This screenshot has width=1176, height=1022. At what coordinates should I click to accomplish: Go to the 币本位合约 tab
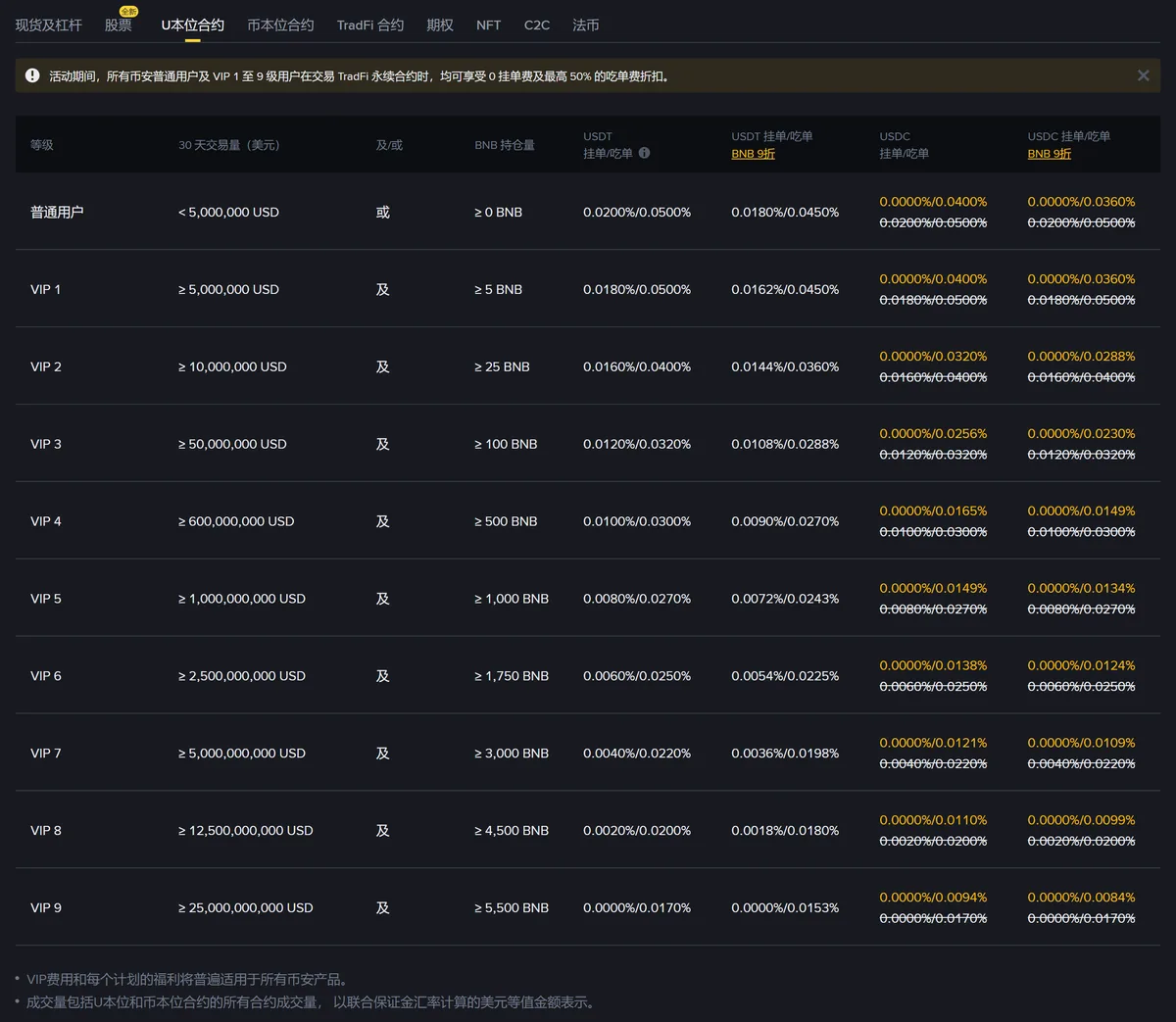click(x=280, y=25)
